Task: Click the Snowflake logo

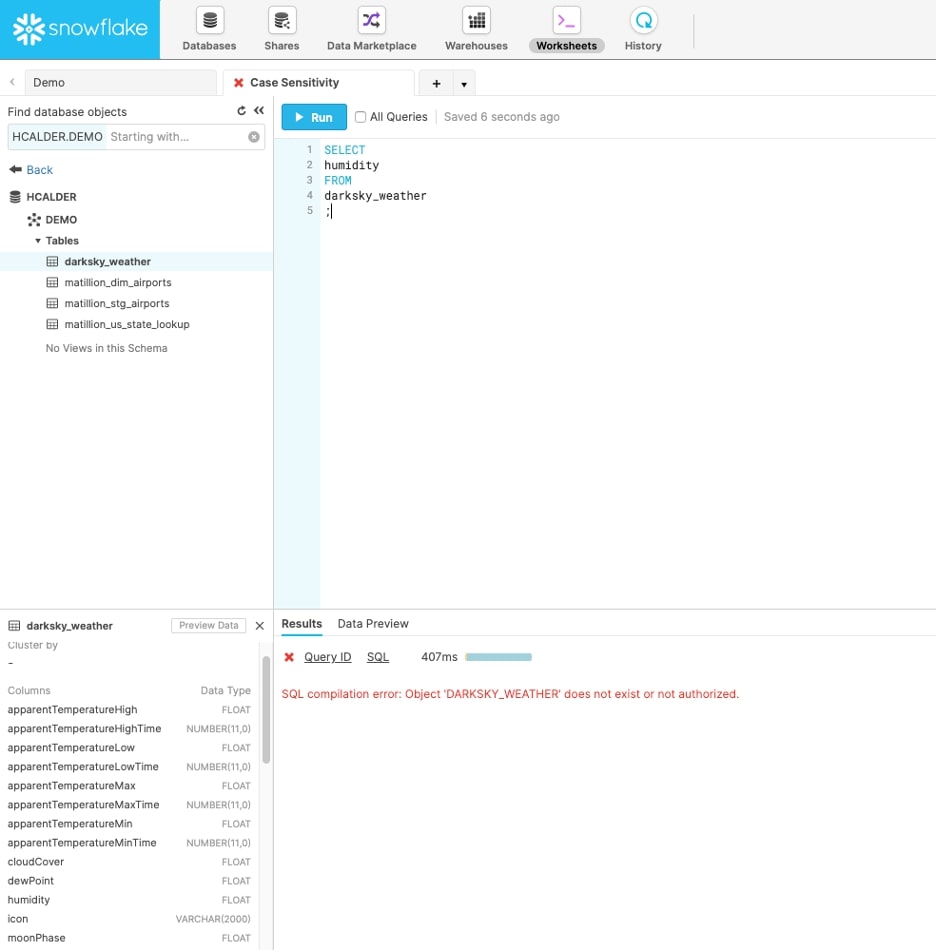Action: point(80,29)
